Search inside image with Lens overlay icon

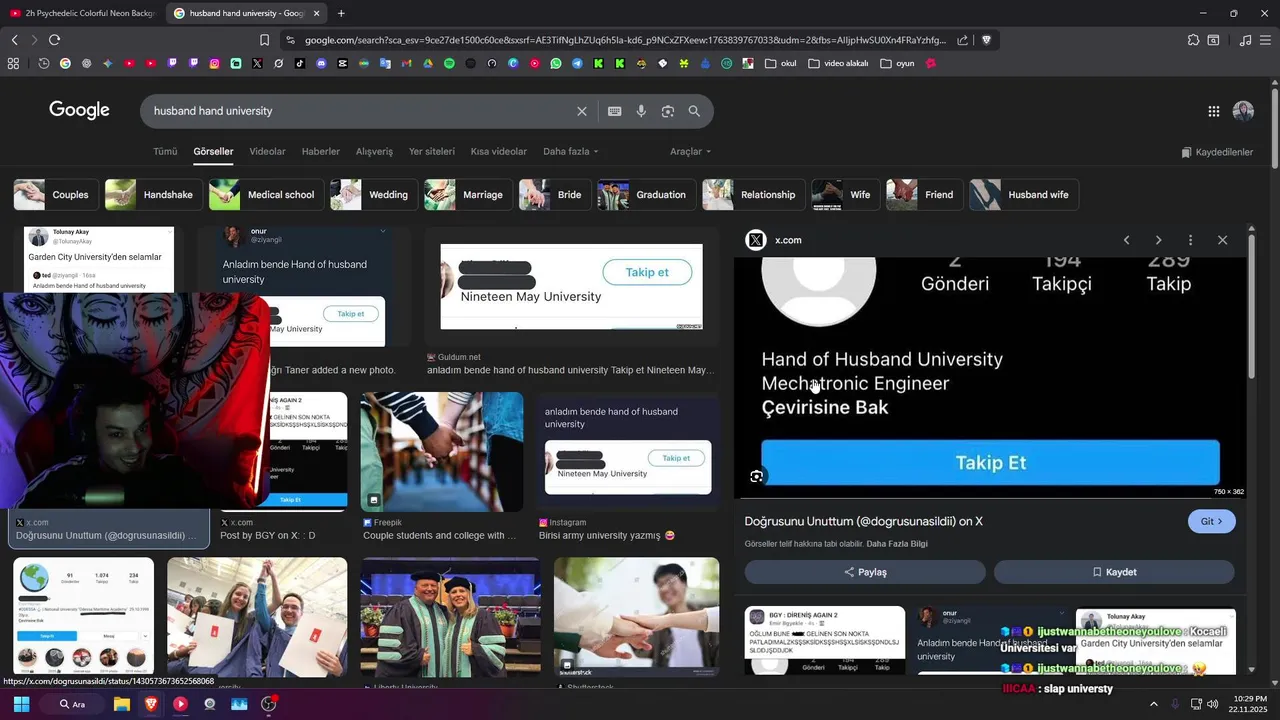click(756, 476)
